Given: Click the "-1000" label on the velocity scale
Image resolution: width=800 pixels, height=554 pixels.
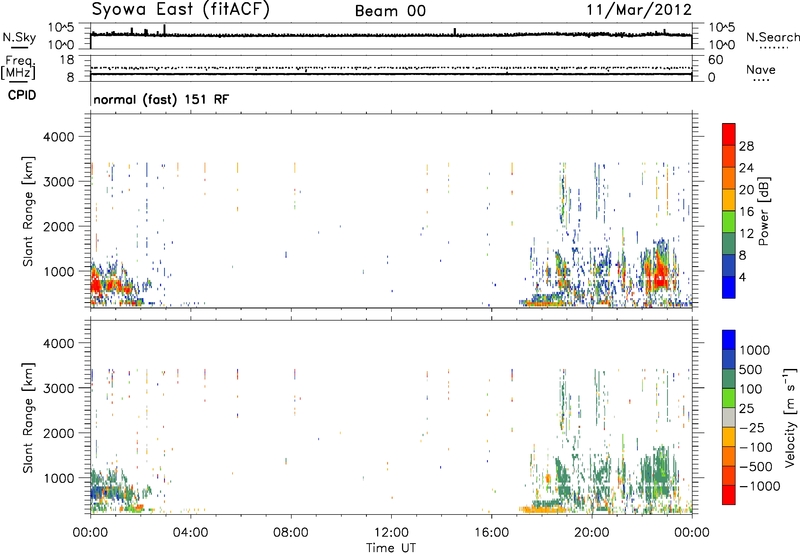Looking at the screenshot, I should [x=759, y=486].
